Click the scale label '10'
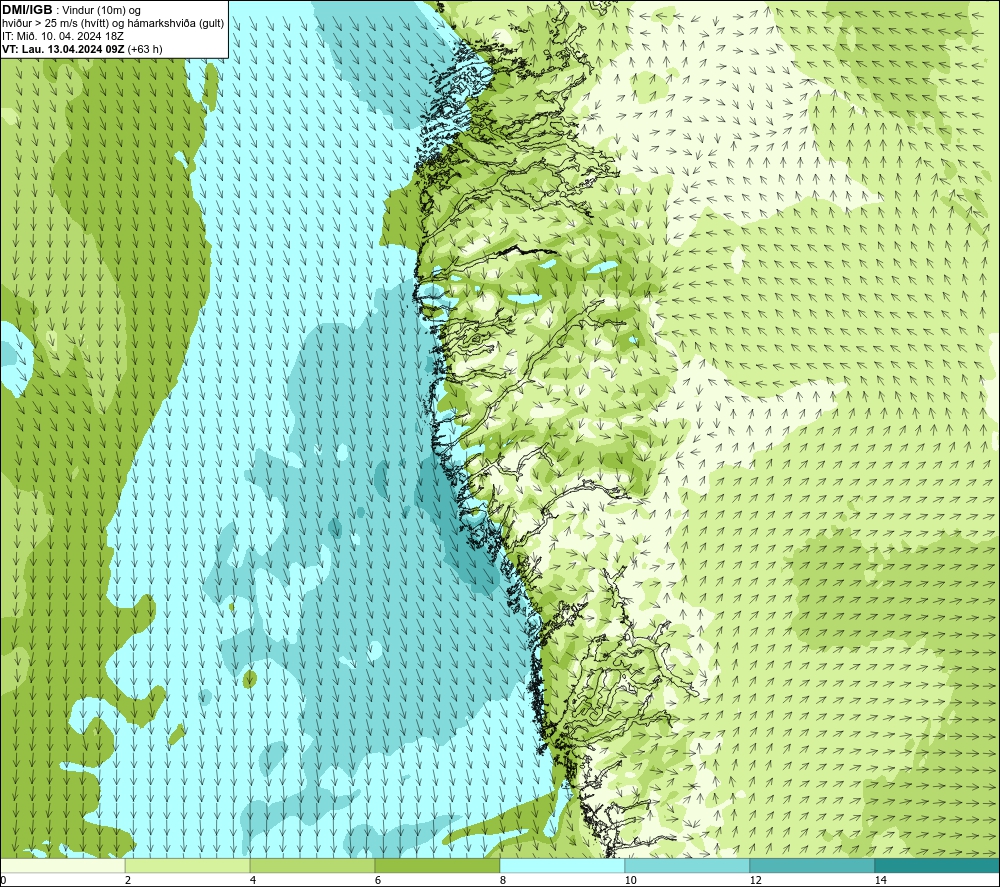Image resolution: width=1000 pixels, height=887 pixels. click(x=631, y=880)
